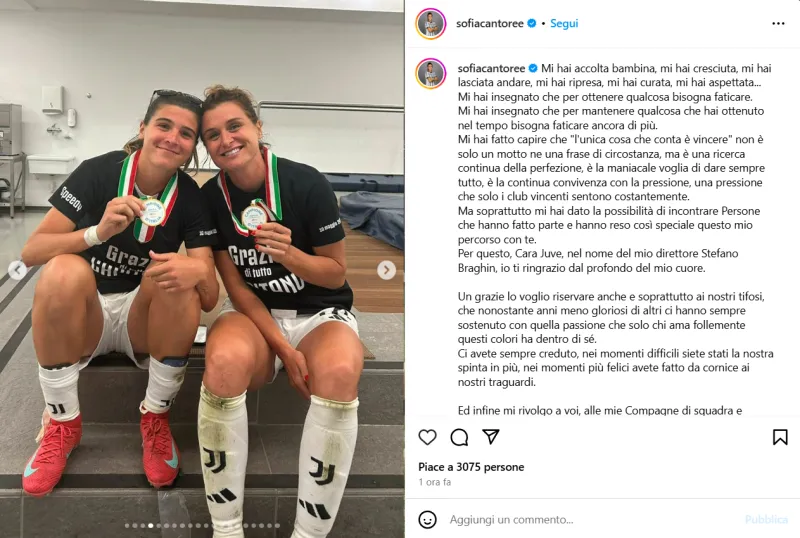The width and height of the screenshot is (800, 538).
Task: Share post with paper plane icon
Action: pyautogui.click(x=490, y=437)
